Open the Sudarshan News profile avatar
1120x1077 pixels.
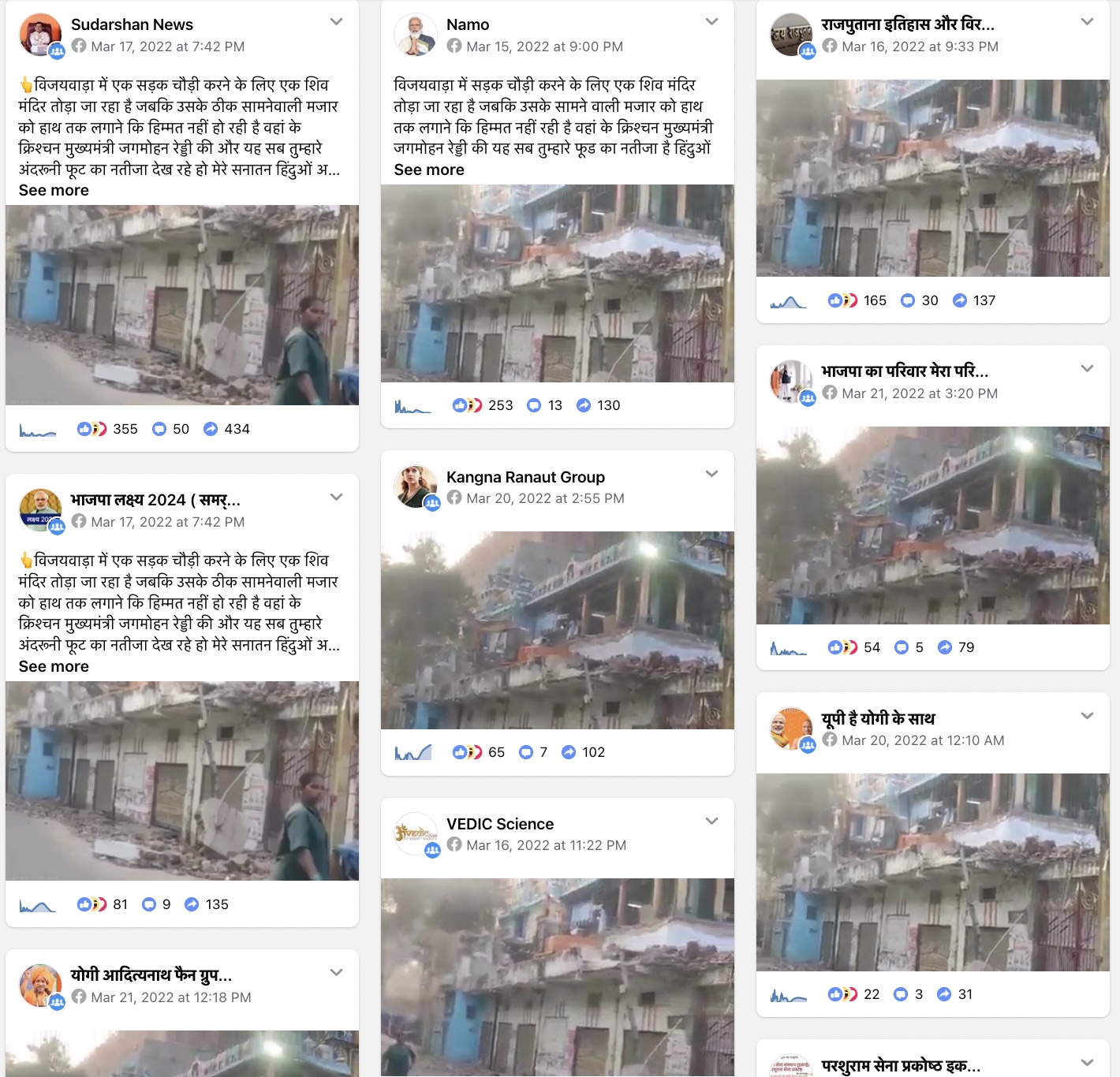(40, 35)
